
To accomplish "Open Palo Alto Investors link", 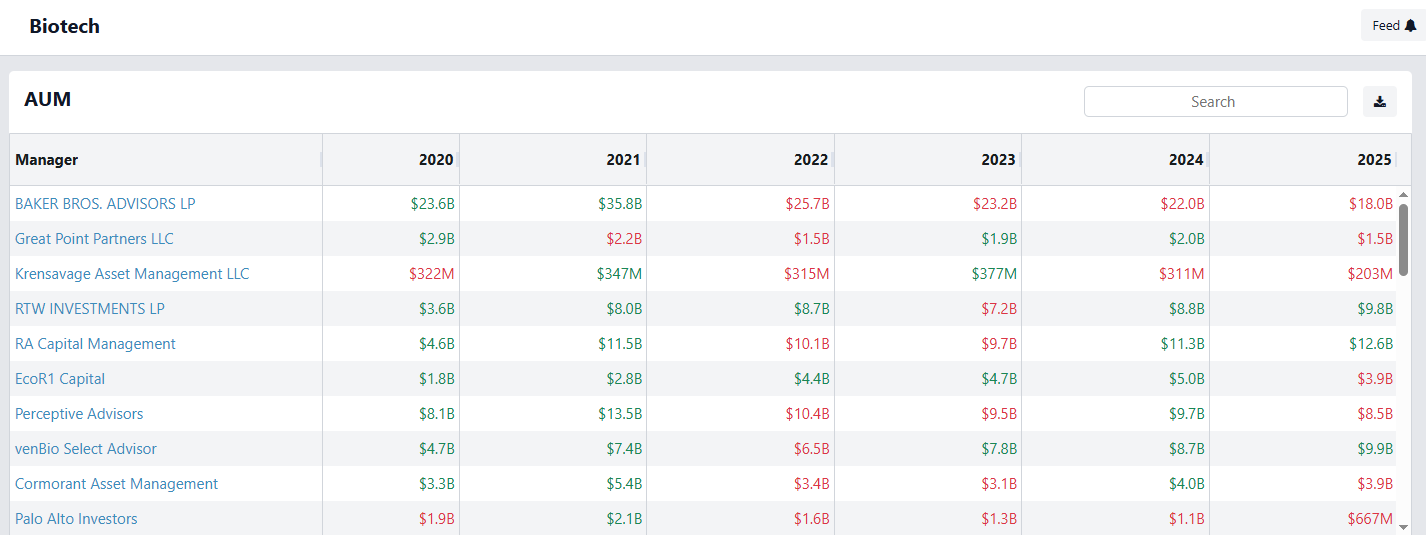I will [76, 518].
